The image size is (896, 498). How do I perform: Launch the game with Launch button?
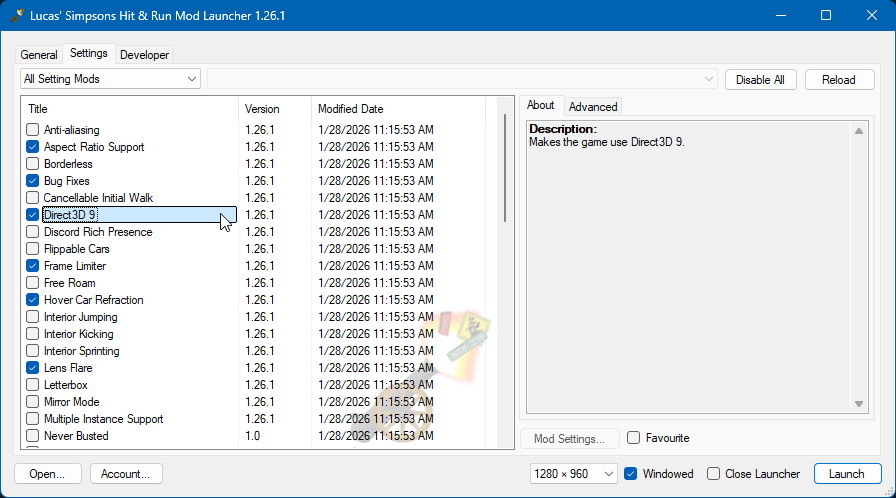(x=847, y=474)
